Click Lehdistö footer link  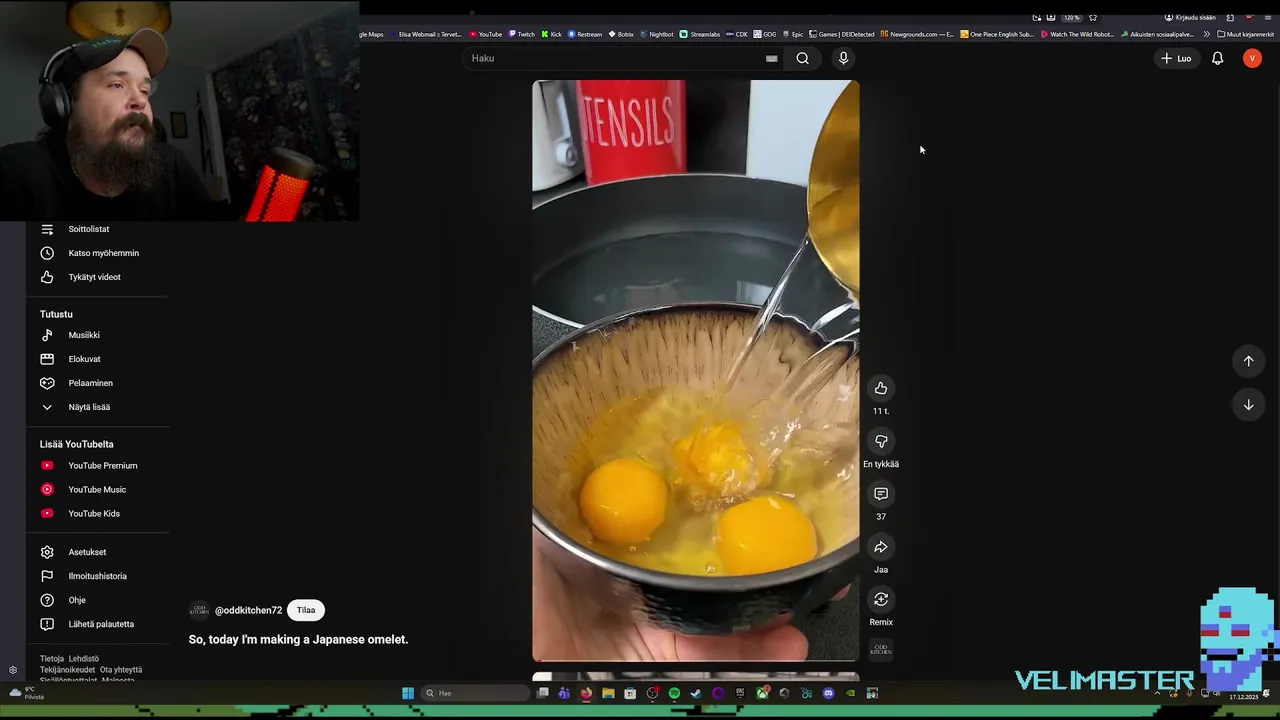(x=84, y=659)
